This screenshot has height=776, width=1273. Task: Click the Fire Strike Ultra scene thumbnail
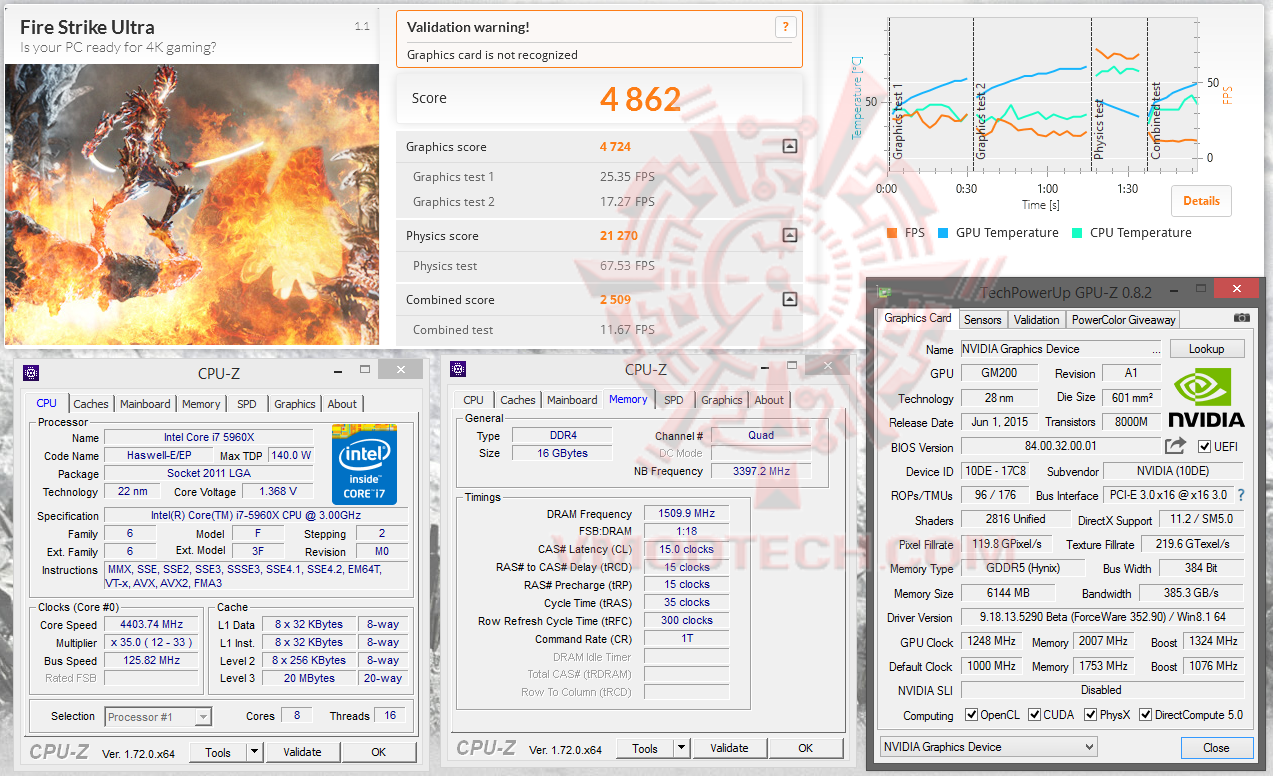pyautogui.click(x=192, y=204)
